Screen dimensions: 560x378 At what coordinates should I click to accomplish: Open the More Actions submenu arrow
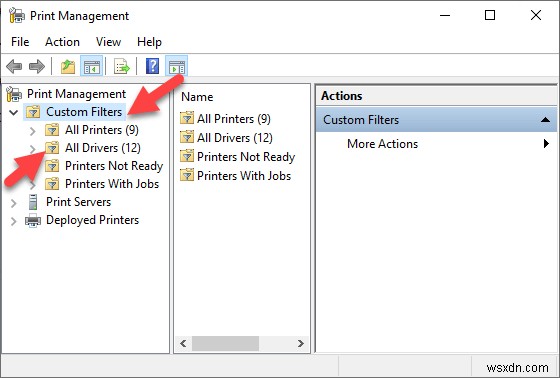(x=546, y=144)
